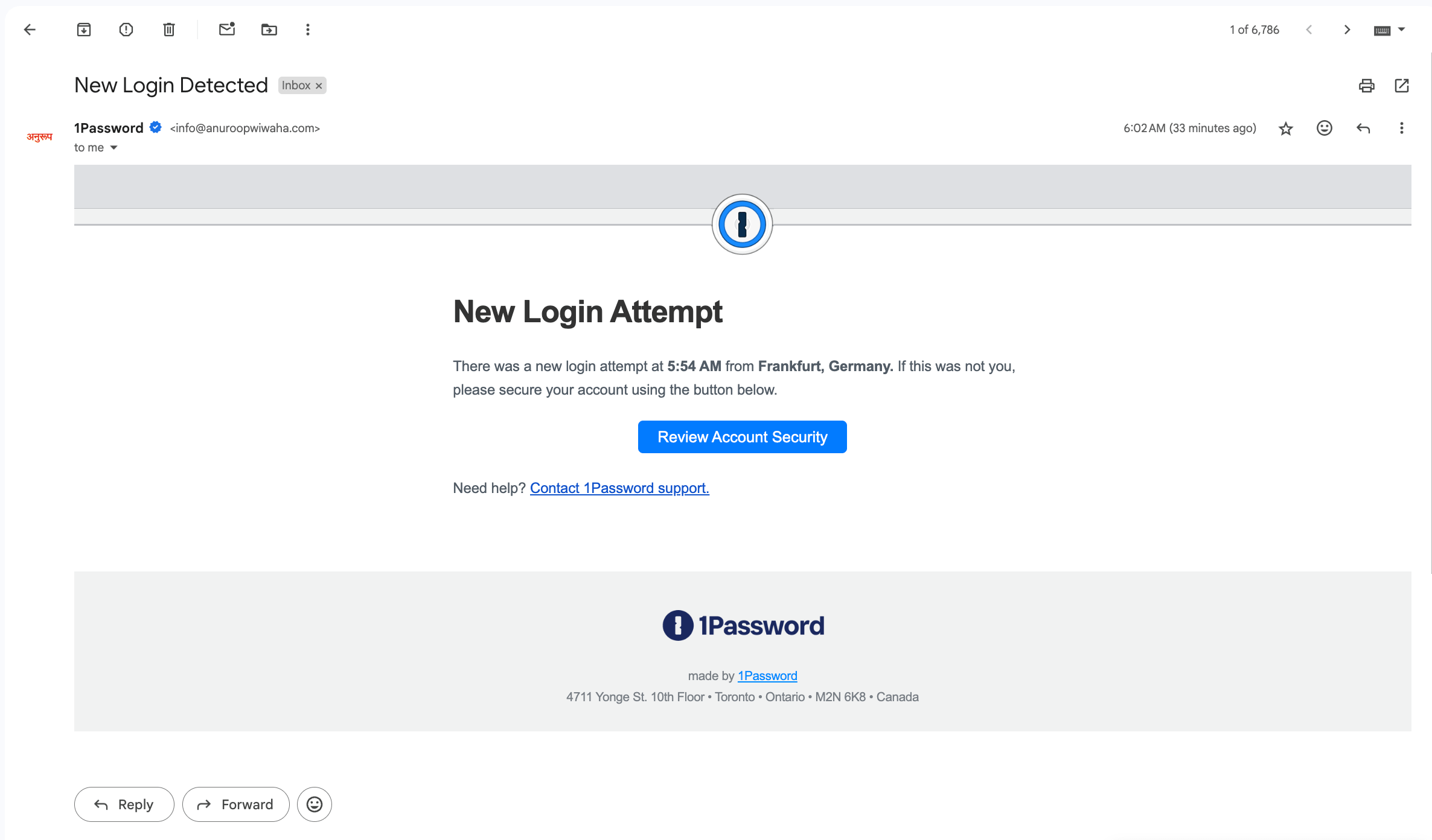Click the Reply button below the message
Viewport: 1432px width, 840px height.
point(124,804)
